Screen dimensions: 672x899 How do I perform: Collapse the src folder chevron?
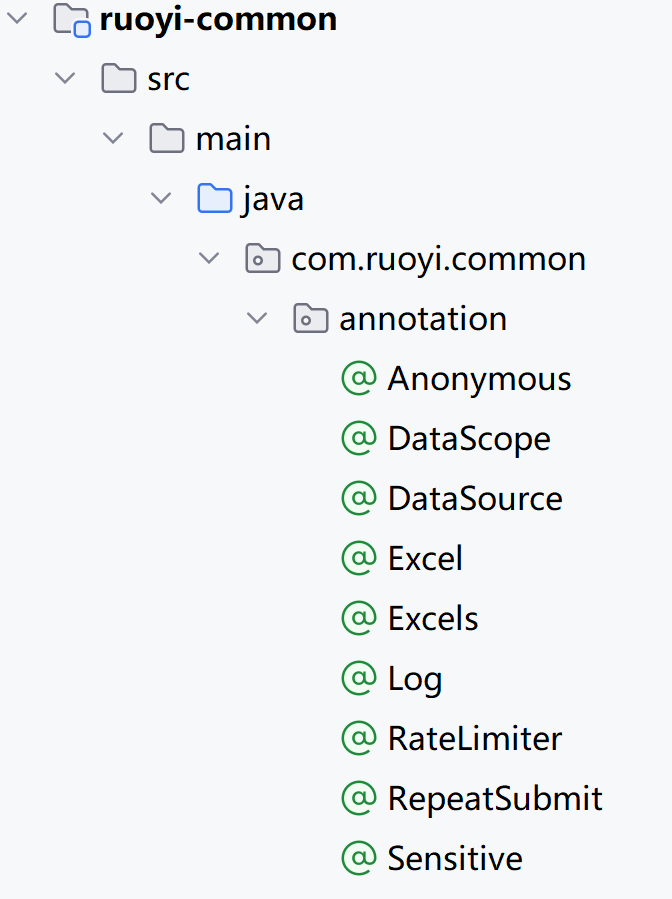[x=65, y=78]
